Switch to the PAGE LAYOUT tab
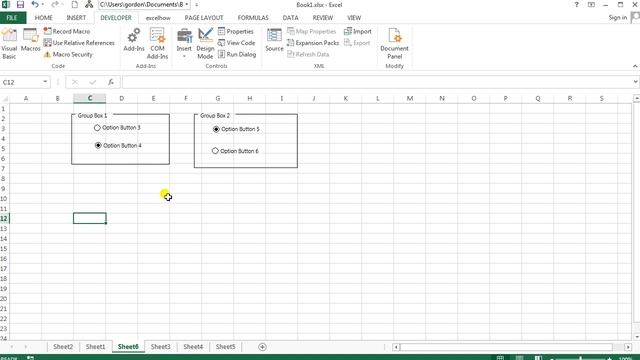 (204, 18)
